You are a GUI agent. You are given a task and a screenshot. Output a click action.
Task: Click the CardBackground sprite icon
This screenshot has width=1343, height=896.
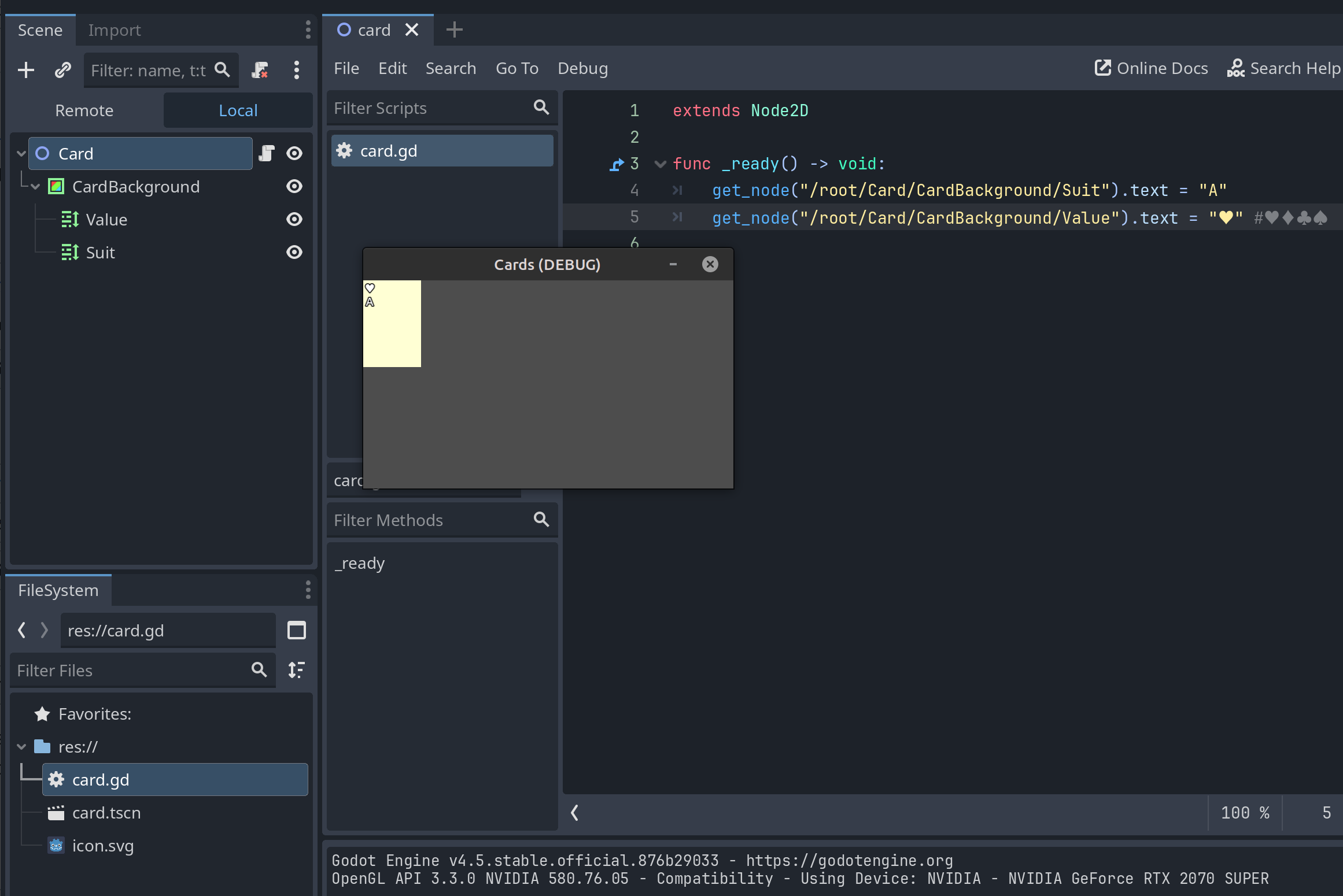(x=56, y=186)
